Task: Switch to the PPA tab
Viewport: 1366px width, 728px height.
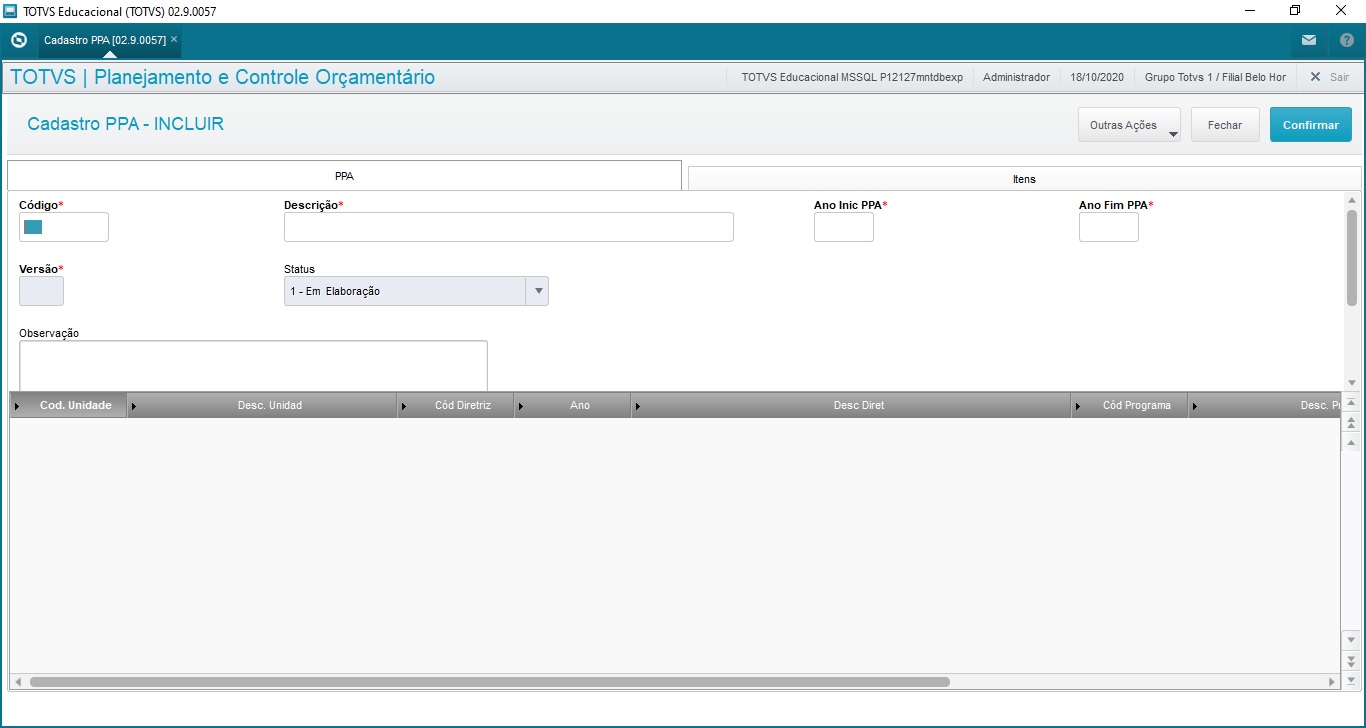Action: click(x=344, y=175)
